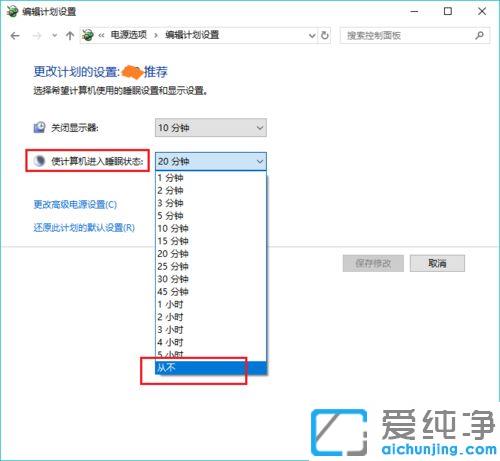Select 5 分钟 from sleep list
The height and width of the screenshot is (461, 500).
(211, 216)
